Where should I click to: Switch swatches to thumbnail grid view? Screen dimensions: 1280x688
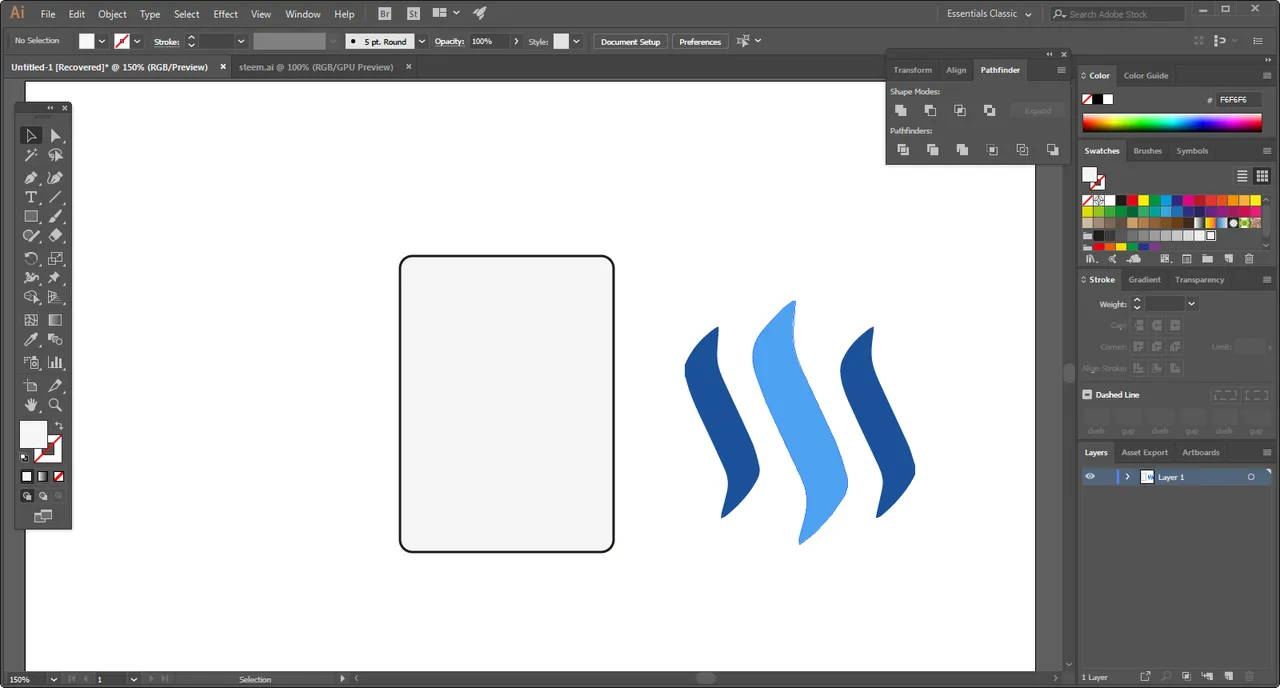pyautogui.click(x=1262, y=176)
